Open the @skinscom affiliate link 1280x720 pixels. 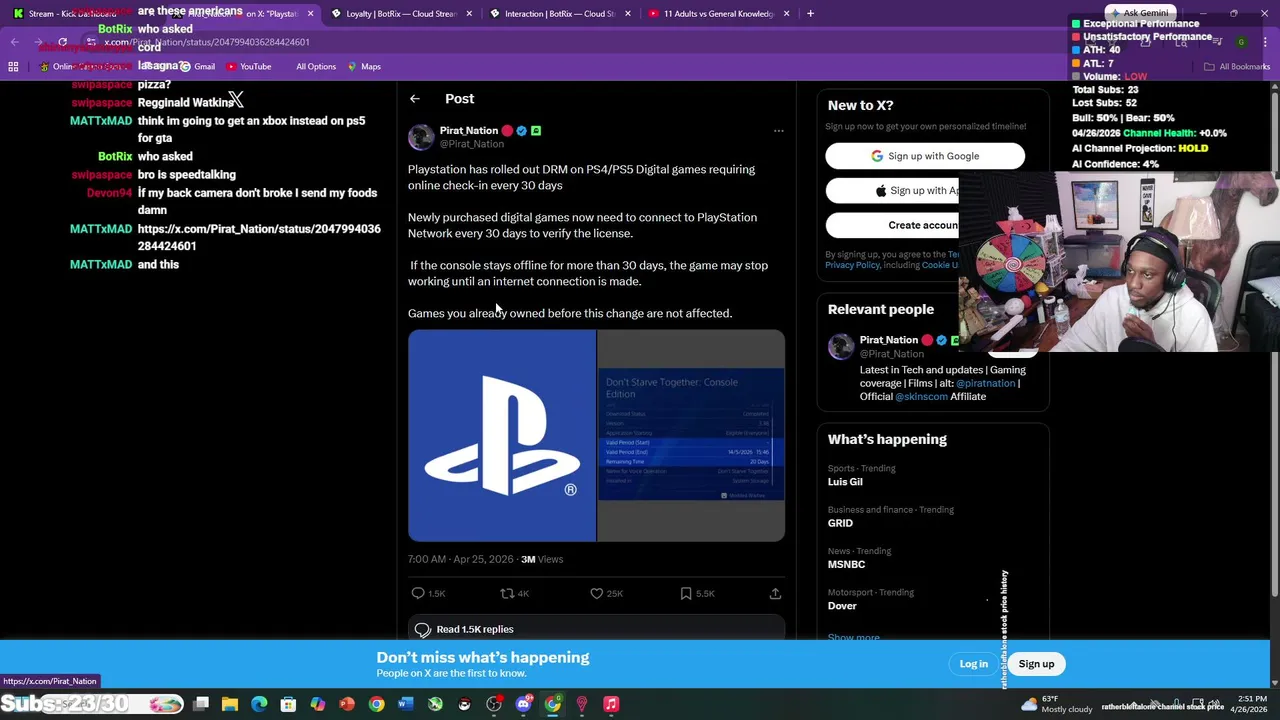(x=921, y=397)
